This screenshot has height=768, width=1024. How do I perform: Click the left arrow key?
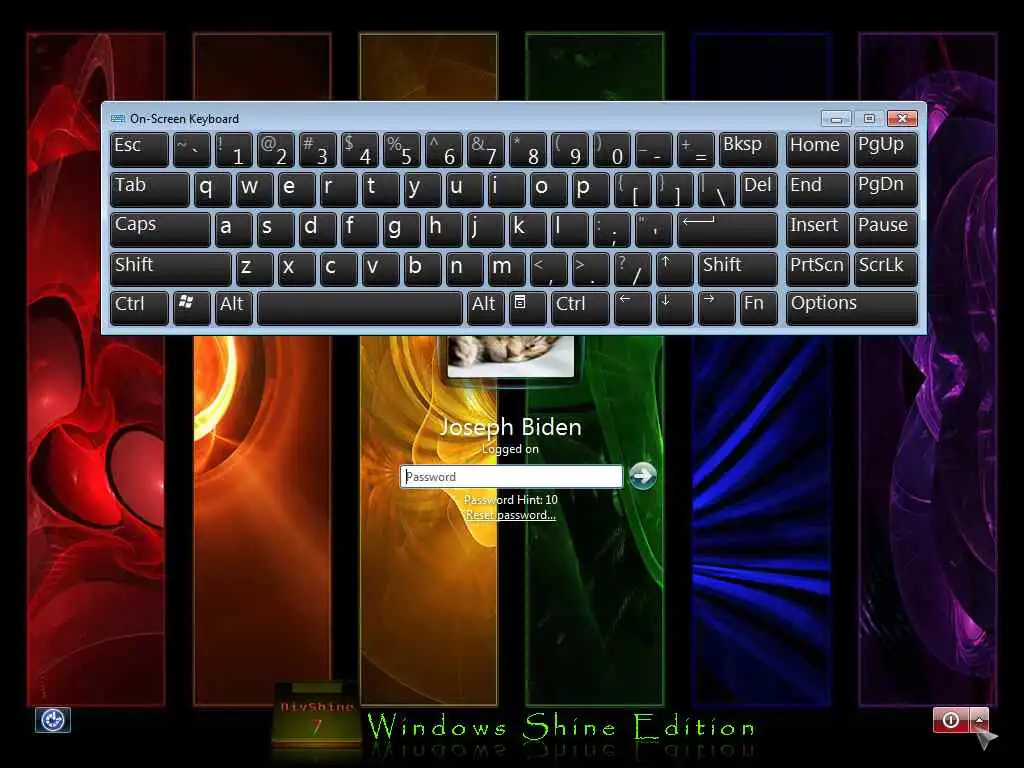click(x=632, y=308)
